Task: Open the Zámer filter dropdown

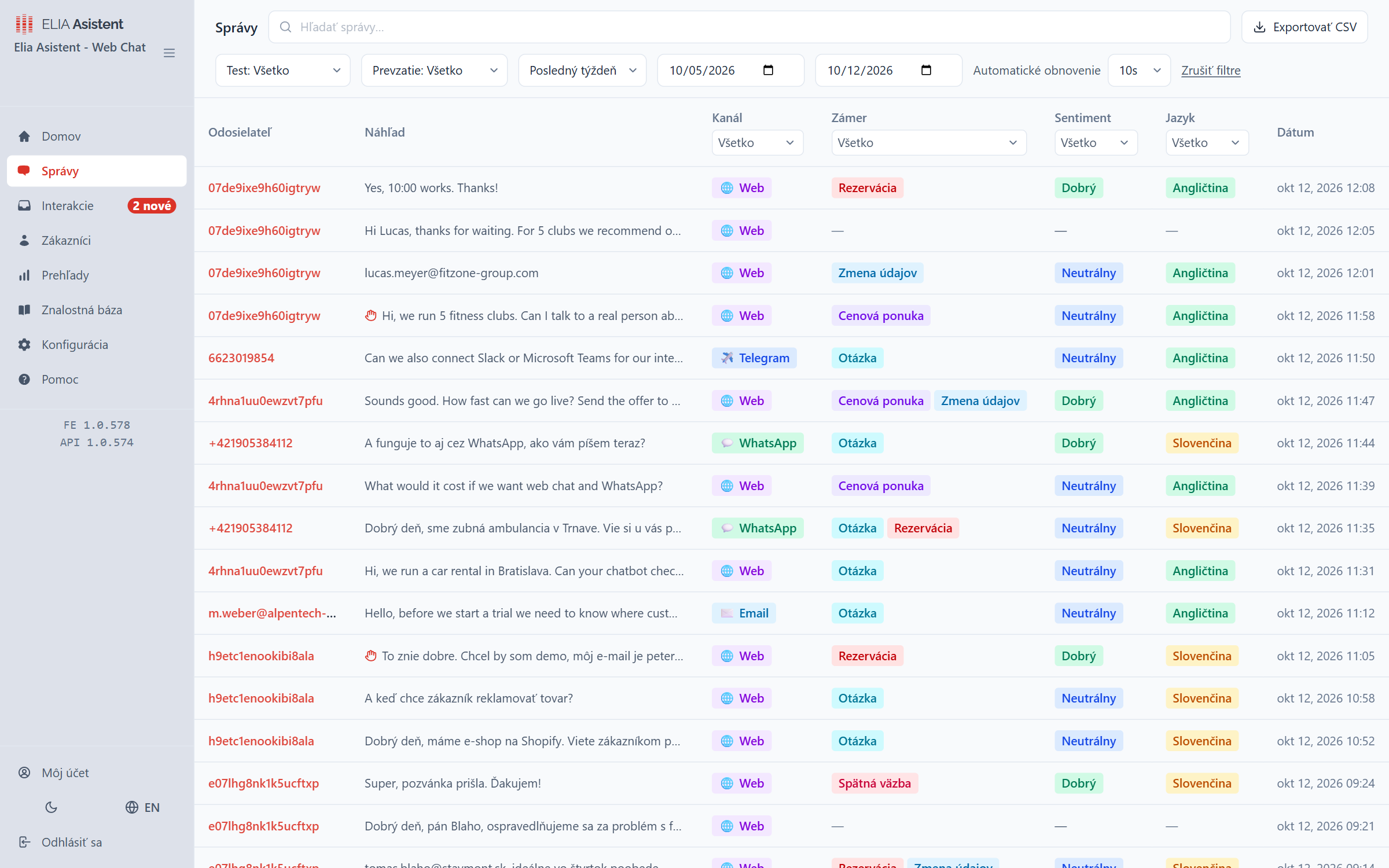Action: (929, 143)
